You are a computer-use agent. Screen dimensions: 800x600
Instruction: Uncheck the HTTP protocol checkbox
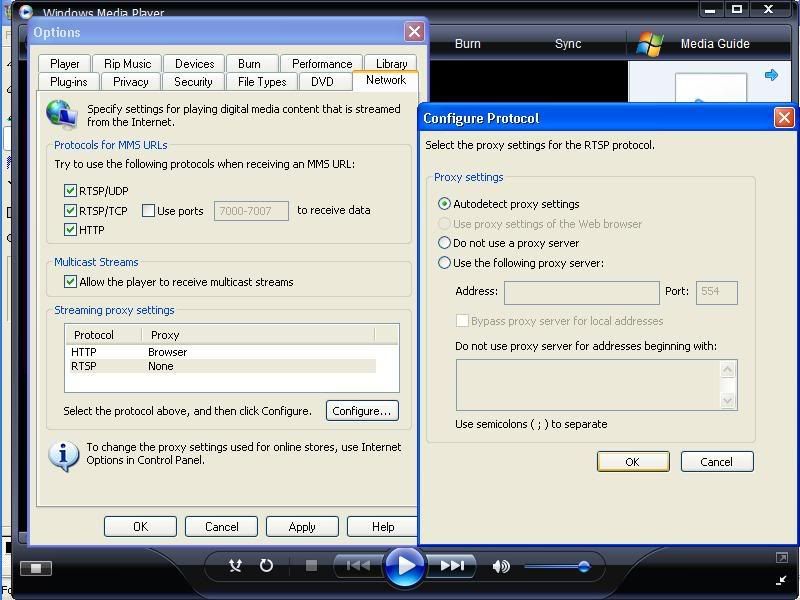click(70, 230)
